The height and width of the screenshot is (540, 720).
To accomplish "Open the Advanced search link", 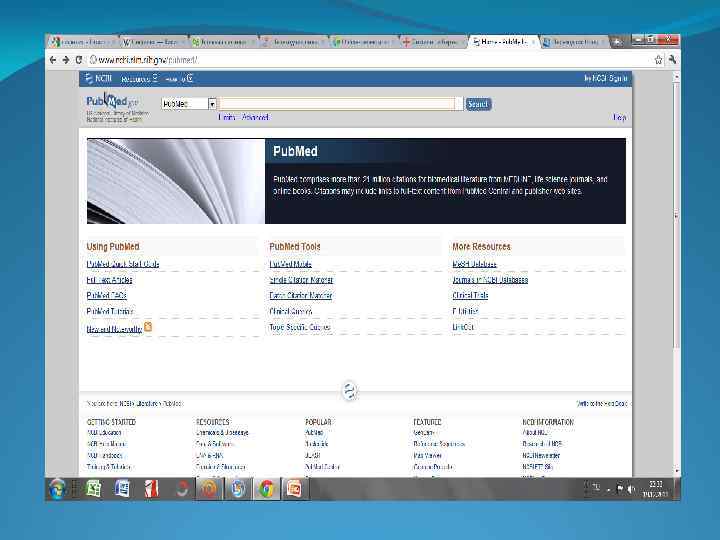I will pos(255,117).
